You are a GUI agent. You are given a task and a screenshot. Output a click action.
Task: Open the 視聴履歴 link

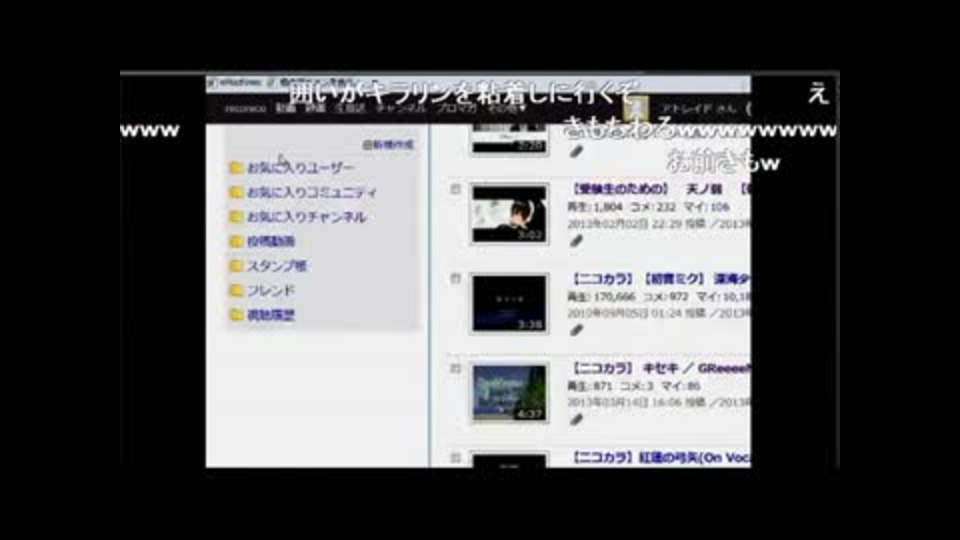(x=271, y=315)
